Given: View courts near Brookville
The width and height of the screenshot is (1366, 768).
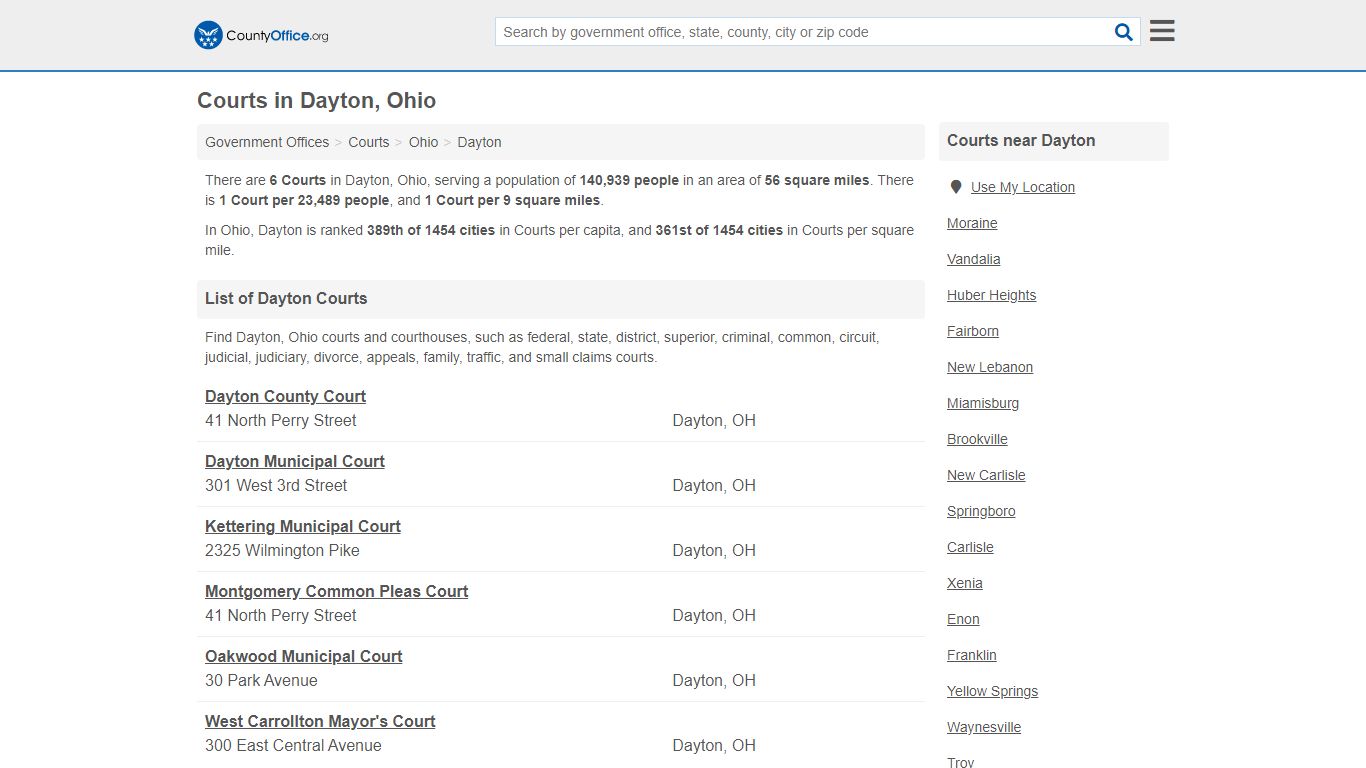Looking at the screenshot, I should coord(977,439).
